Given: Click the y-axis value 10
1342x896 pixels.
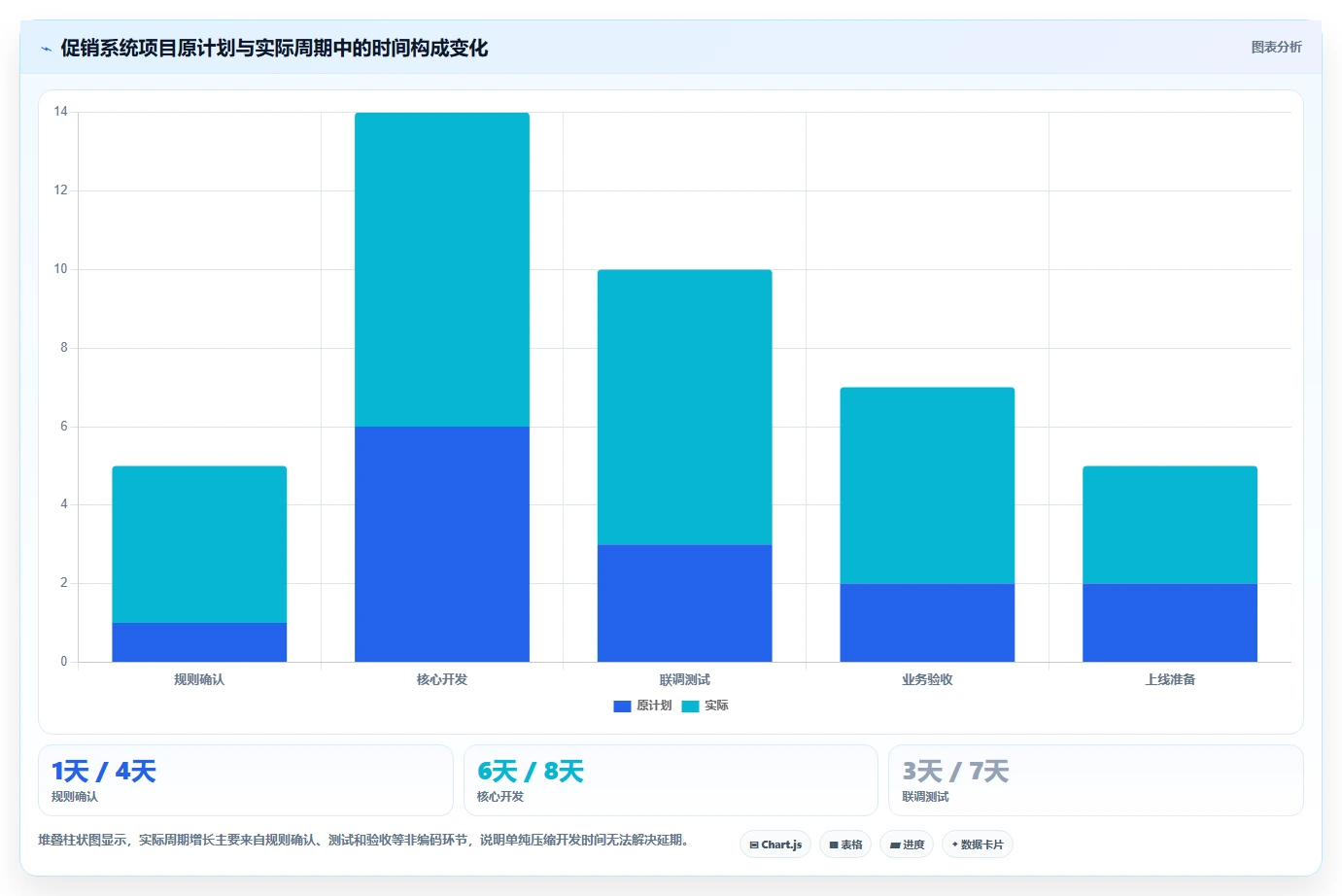Looking at the screenshot, I should (x=61, y=269).
